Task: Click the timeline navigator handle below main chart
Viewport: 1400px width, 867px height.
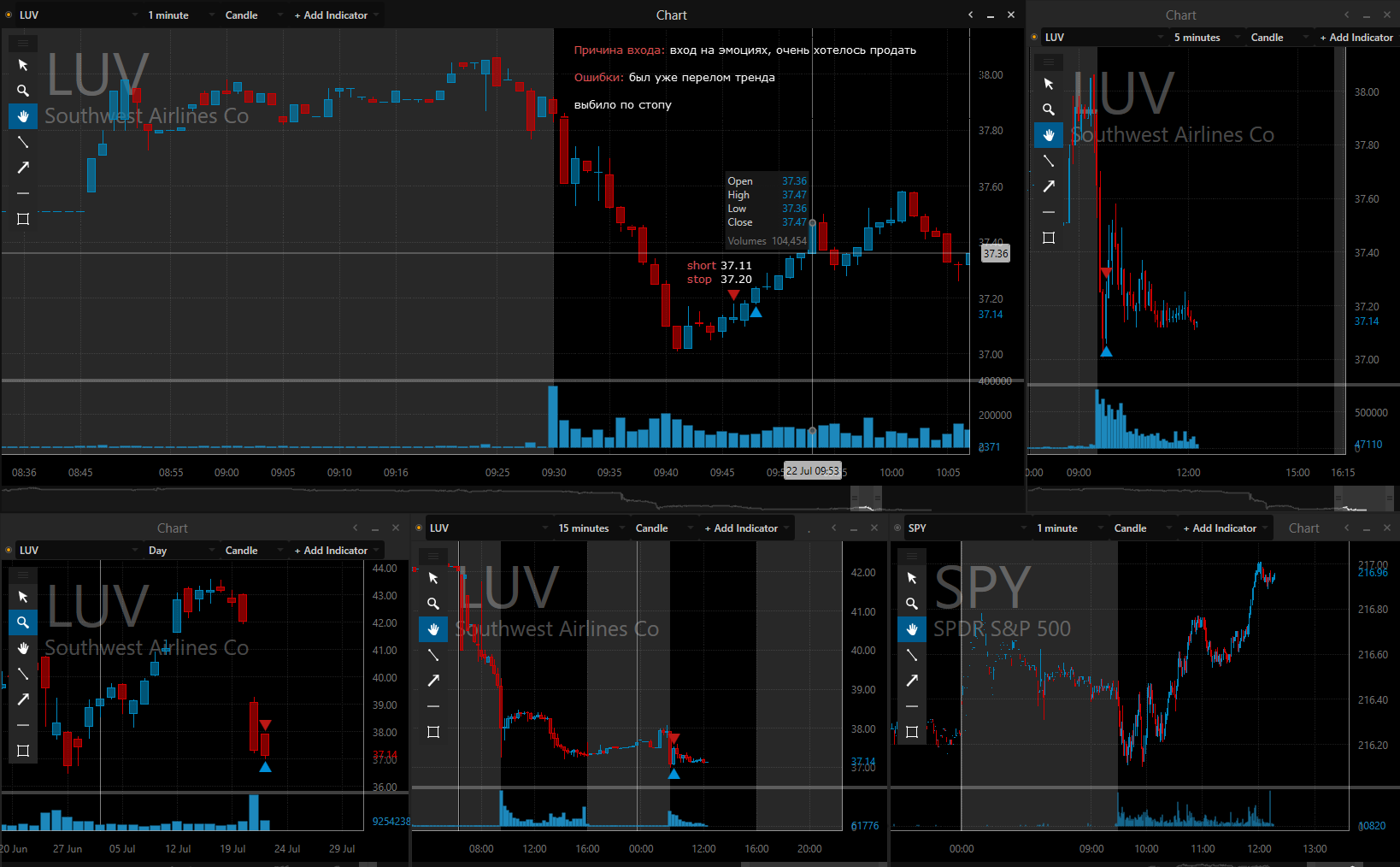Action: pos(865,499)
